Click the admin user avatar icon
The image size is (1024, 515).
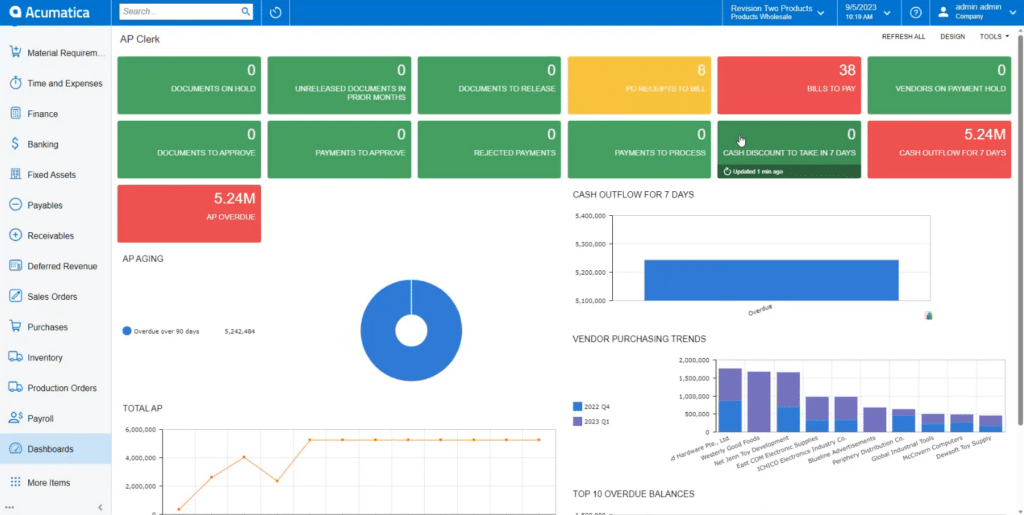[943, 12]
